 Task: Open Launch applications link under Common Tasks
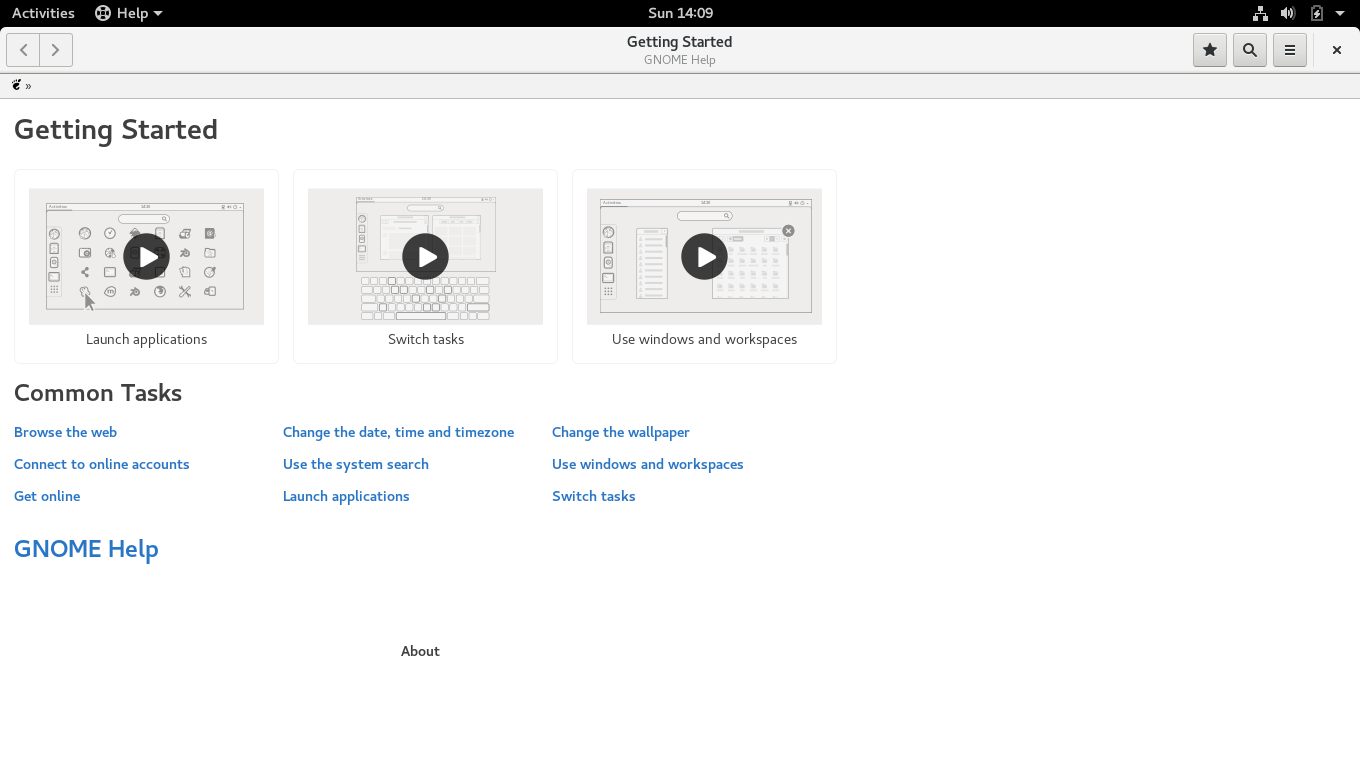click(x=346, y=496)
